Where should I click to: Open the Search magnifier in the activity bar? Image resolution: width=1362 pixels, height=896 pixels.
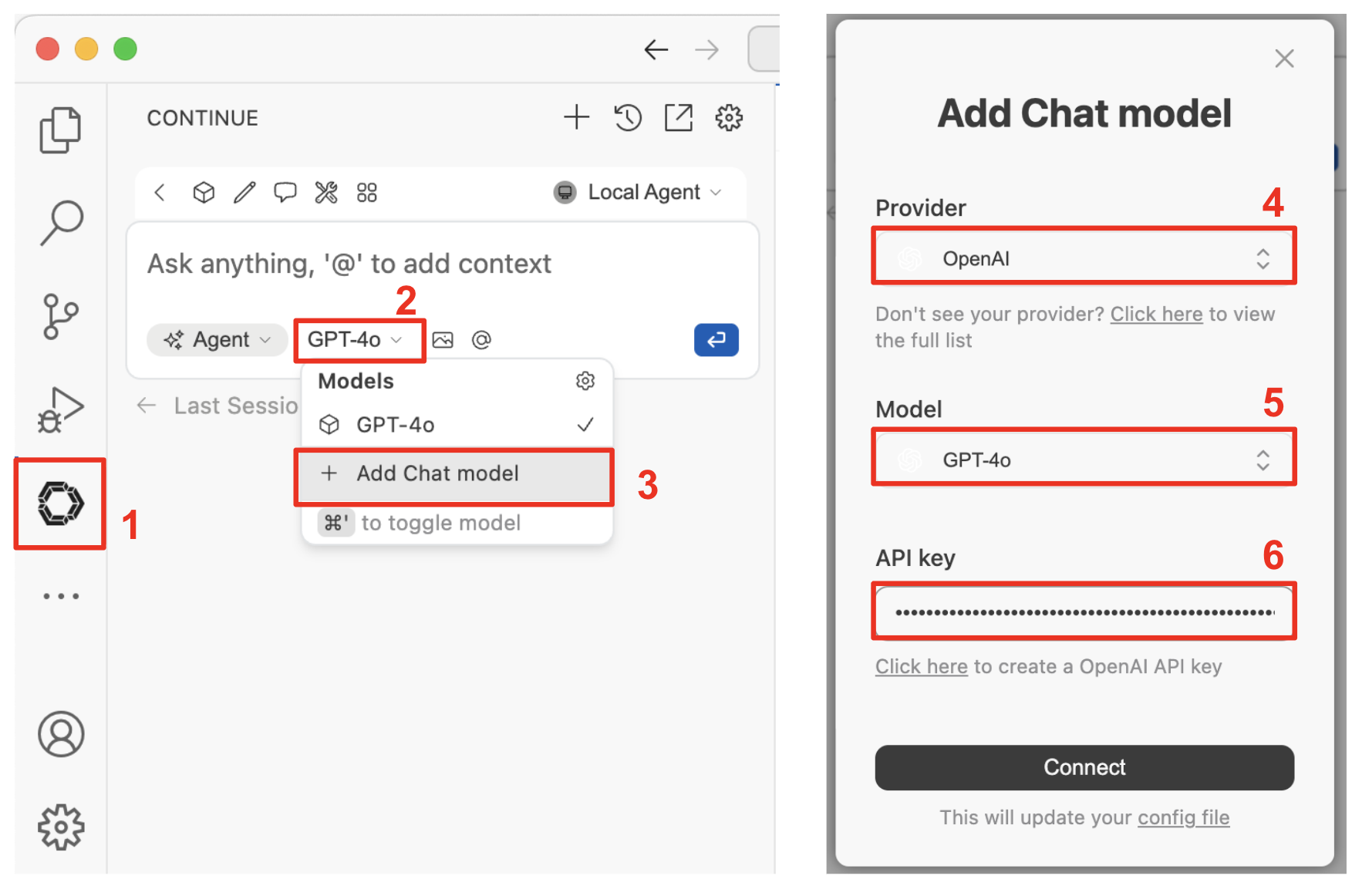click(x=61, y=223)
